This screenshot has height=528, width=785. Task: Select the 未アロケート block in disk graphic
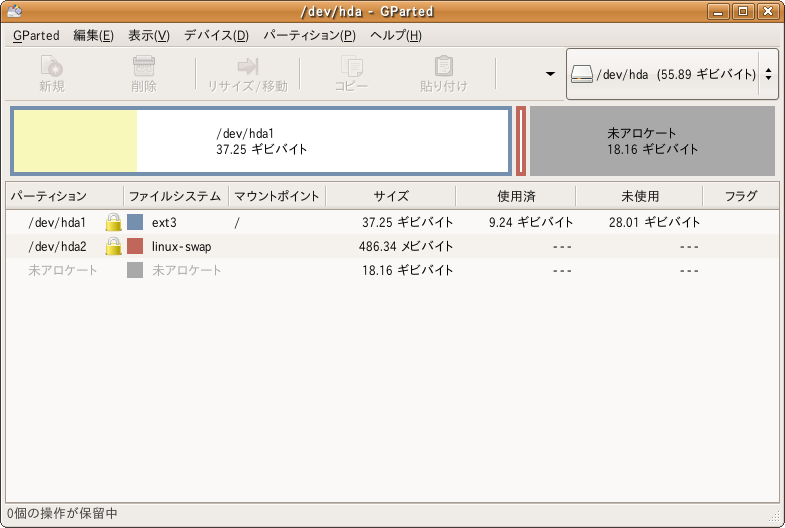[x=652, y=141]
